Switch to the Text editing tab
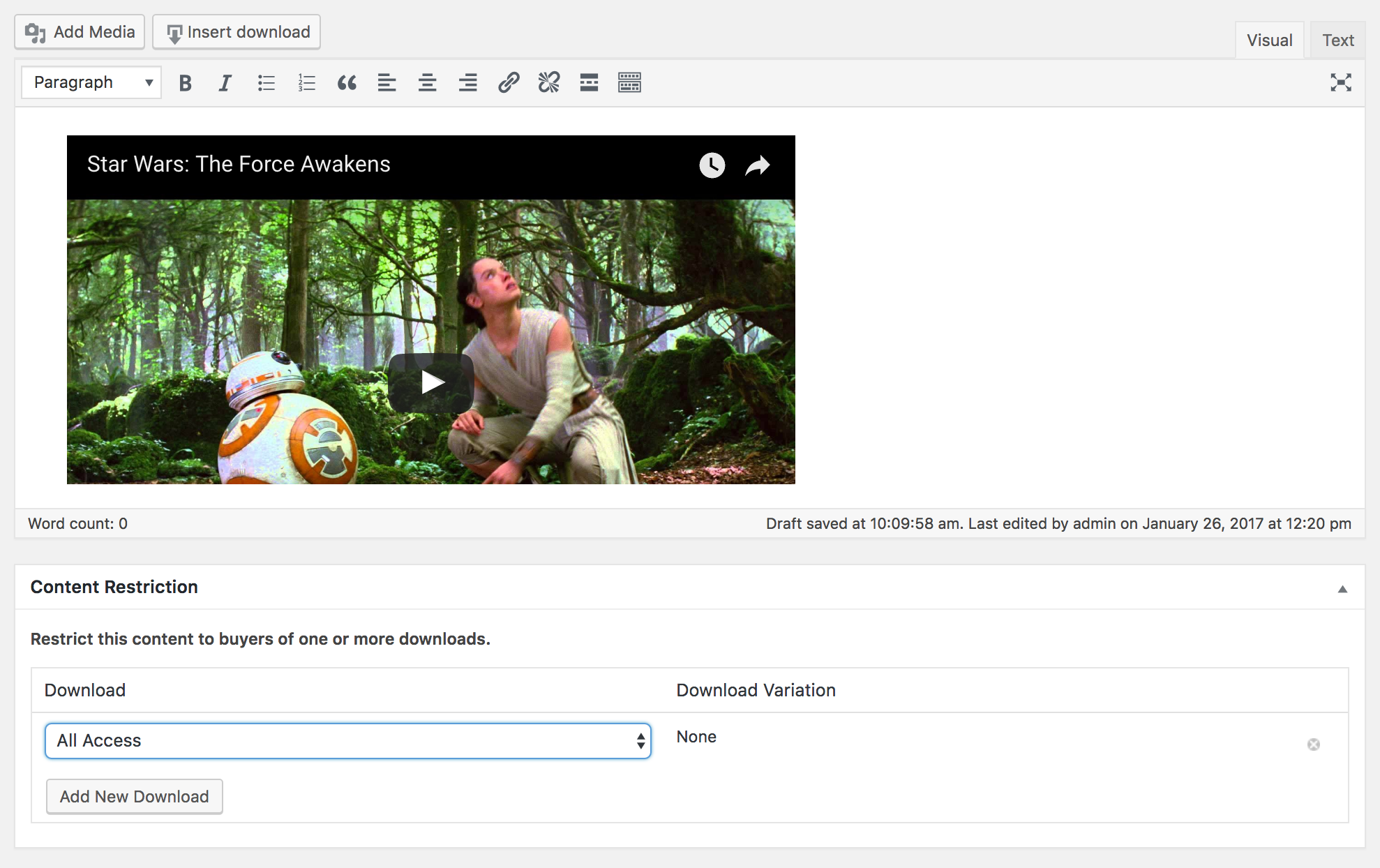Screen dimensions: 1380x868 point(1337,40)
